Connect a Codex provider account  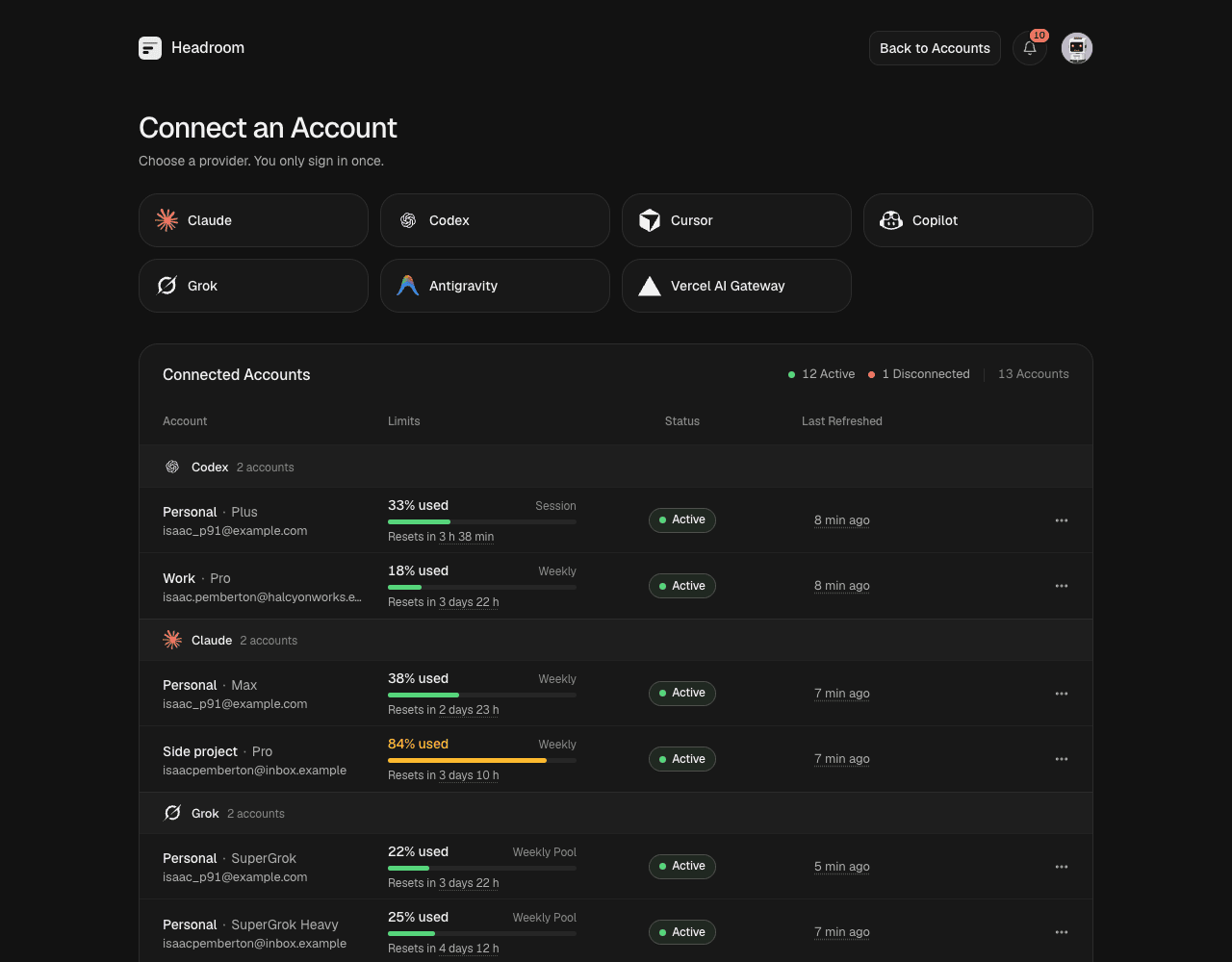click(495, 220)
